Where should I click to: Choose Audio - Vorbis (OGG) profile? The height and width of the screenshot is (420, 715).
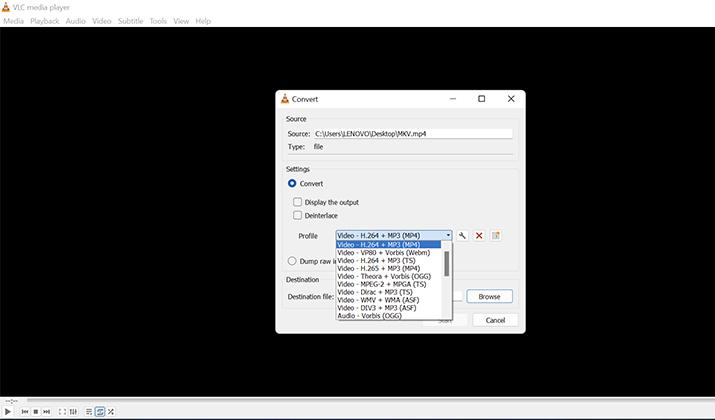389,316
